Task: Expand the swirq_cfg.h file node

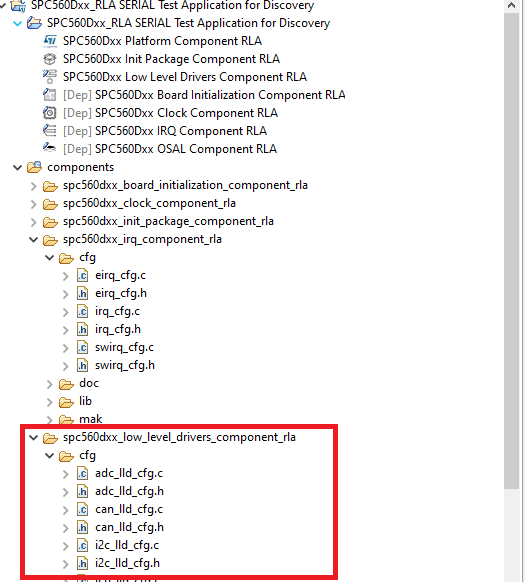Action: tap(66, 366)
